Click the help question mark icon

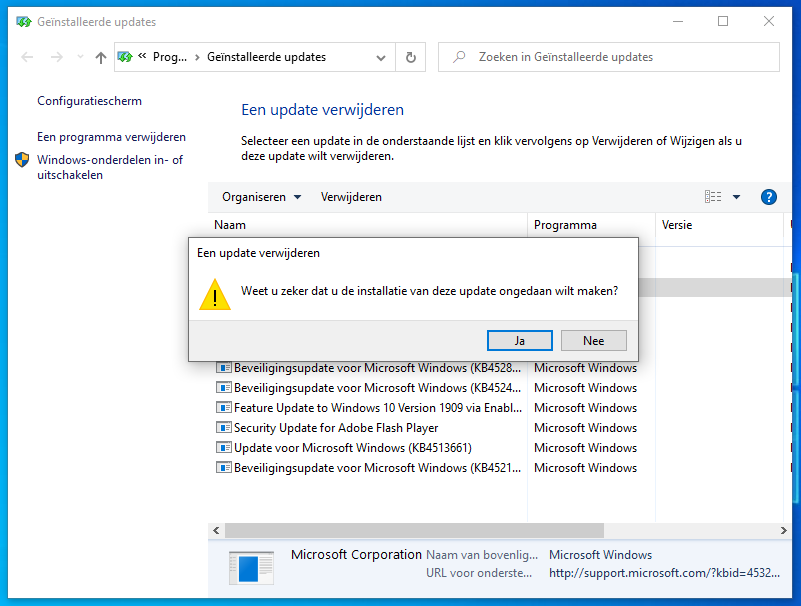[769, 197]
